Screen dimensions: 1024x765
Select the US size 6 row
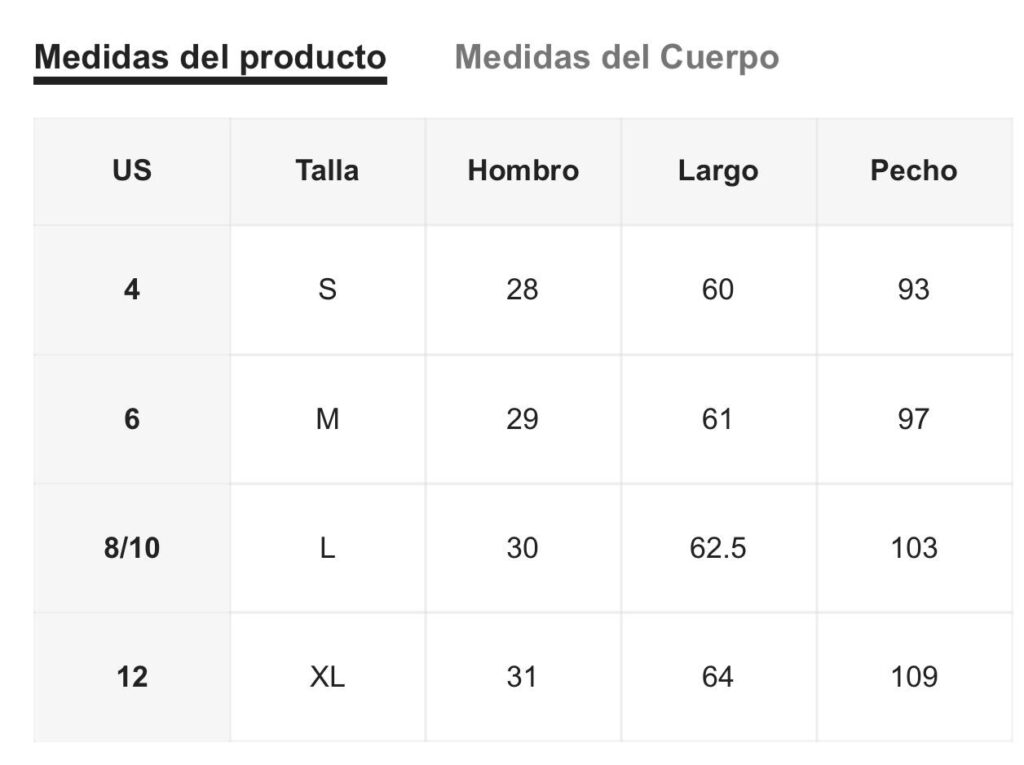tap(523, 419)
